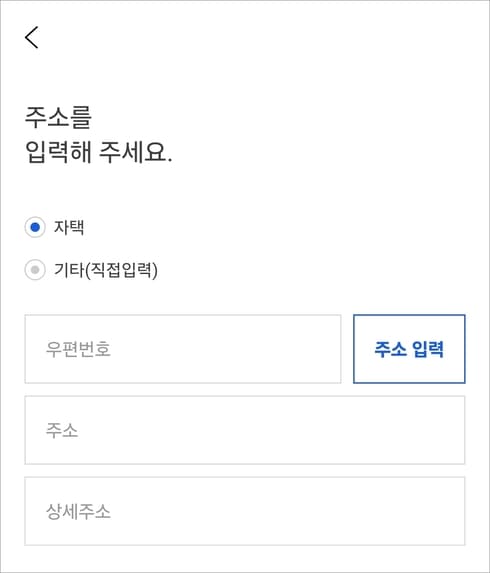Click the gray unselected radio dot
Image resolution: width=490 pixels, height=573 pixels.
tap(35, 270)
